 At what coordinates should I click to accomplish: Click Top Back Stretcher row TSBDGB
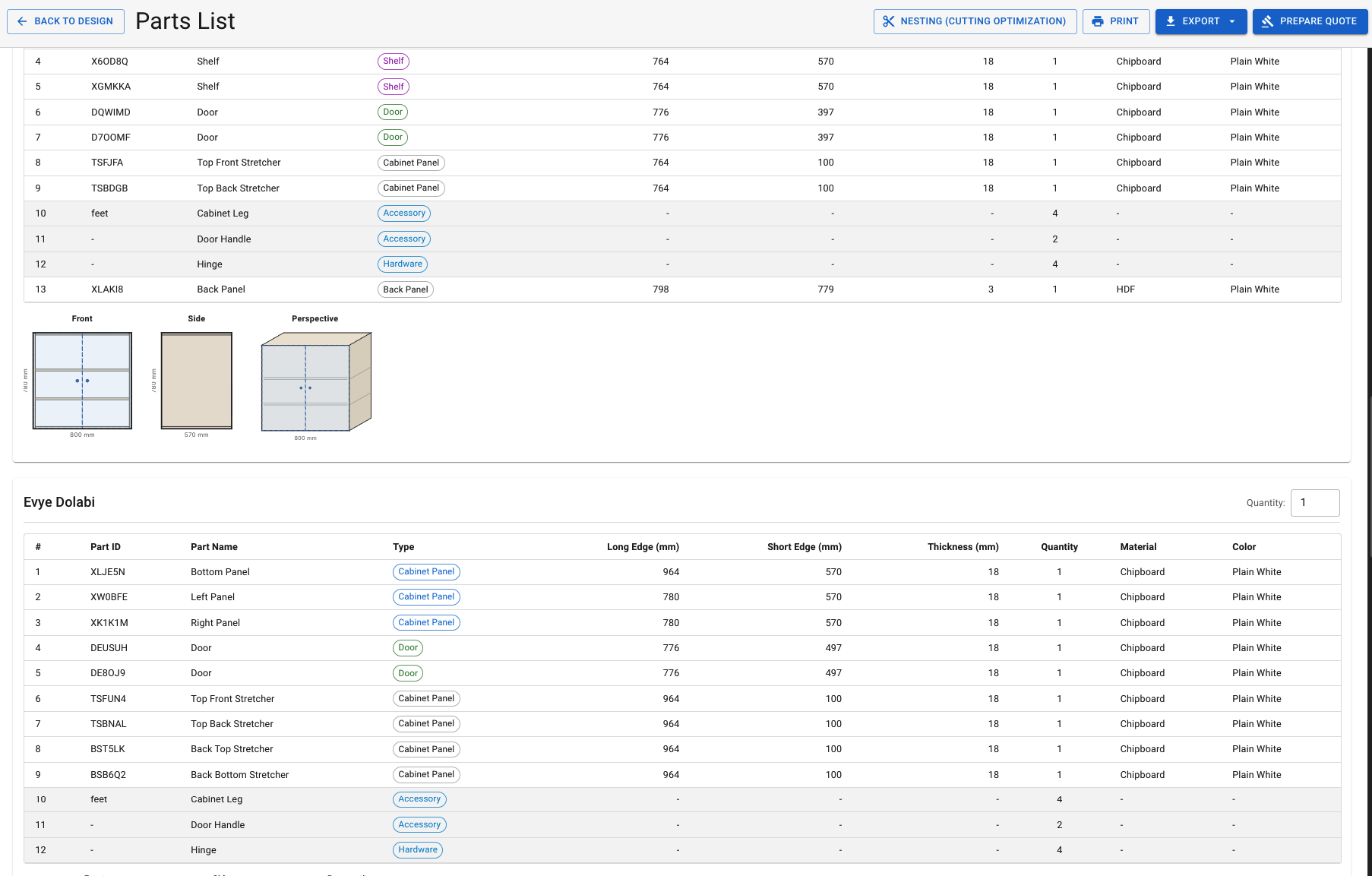[x=682, y=188]
